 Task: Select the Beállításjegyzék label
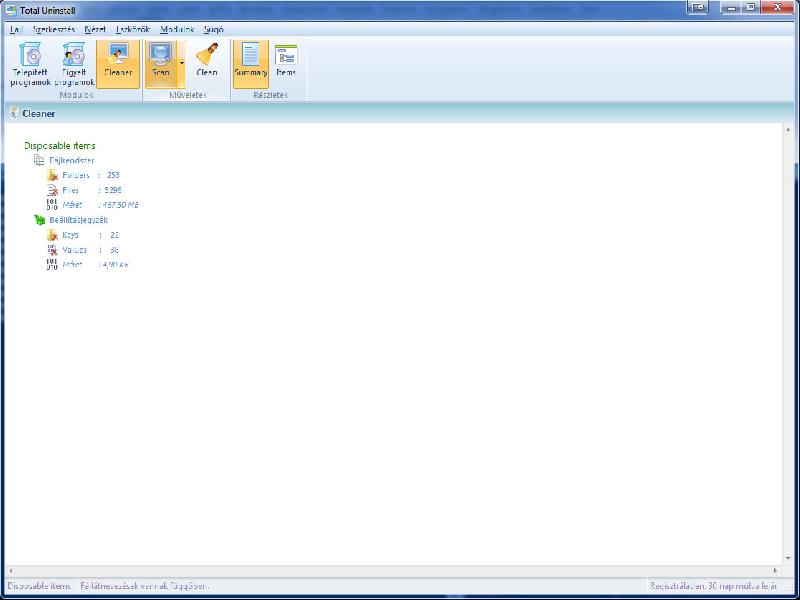pyautogui.click(x=79, y=220)
